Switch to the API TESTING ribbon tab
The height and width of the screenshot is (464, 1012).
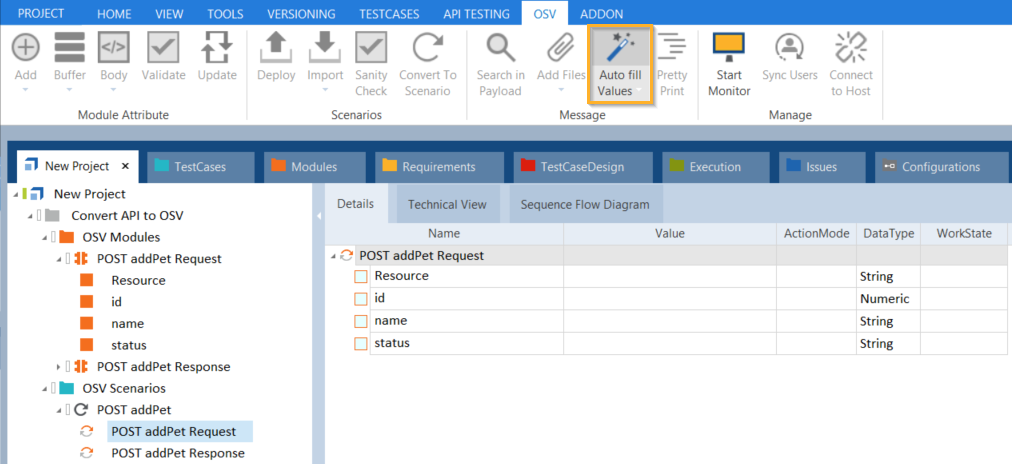[x=477, y=14]
